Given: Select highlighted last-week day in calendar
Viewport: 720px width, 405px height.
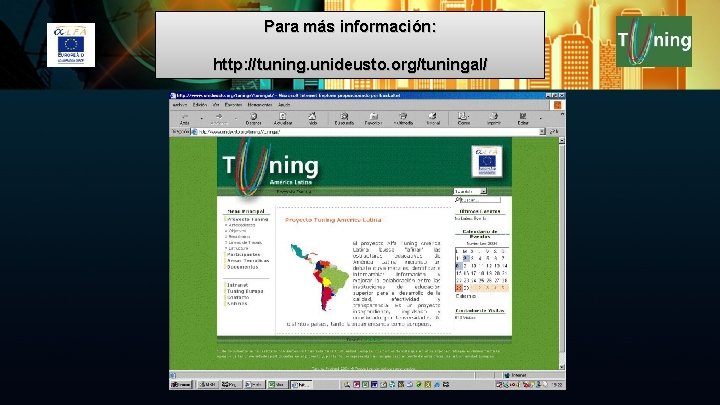Looking at the screenshot, I should coord(459,288).
